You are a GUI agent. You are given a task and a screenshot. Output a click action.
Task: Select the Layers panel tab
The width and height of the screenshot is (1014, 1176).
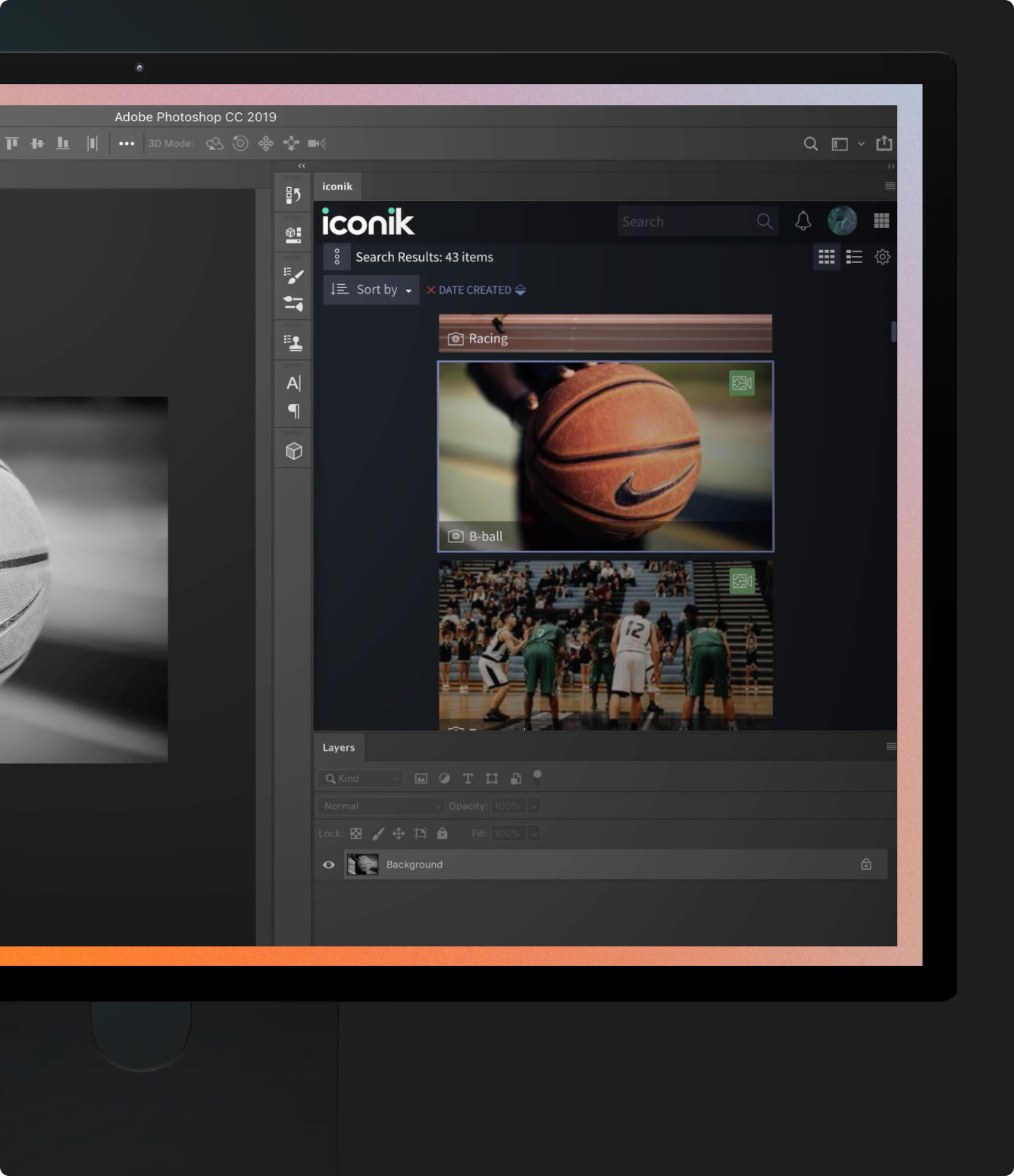[339, 747]
